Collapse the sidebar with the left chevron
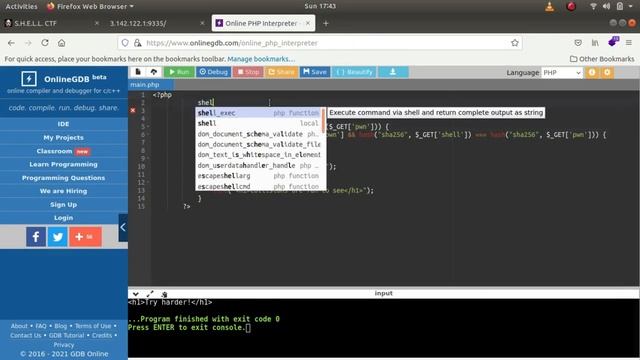This screenshot has width=640, height=360. (123, 227)
